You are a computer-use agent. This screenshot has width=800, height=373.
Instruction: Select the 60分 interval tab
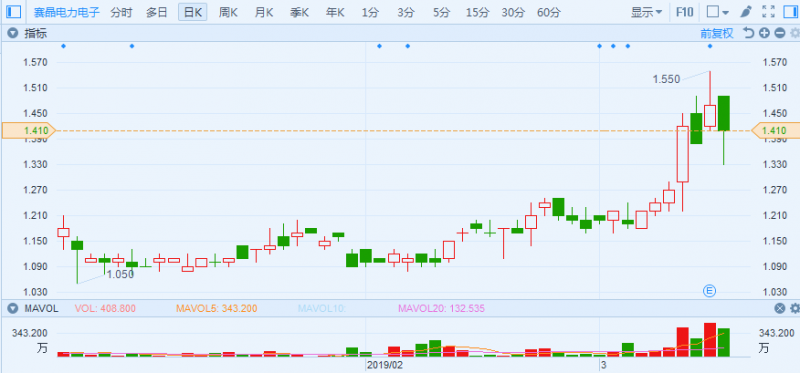pyautogui.click(x=549, y=12)
